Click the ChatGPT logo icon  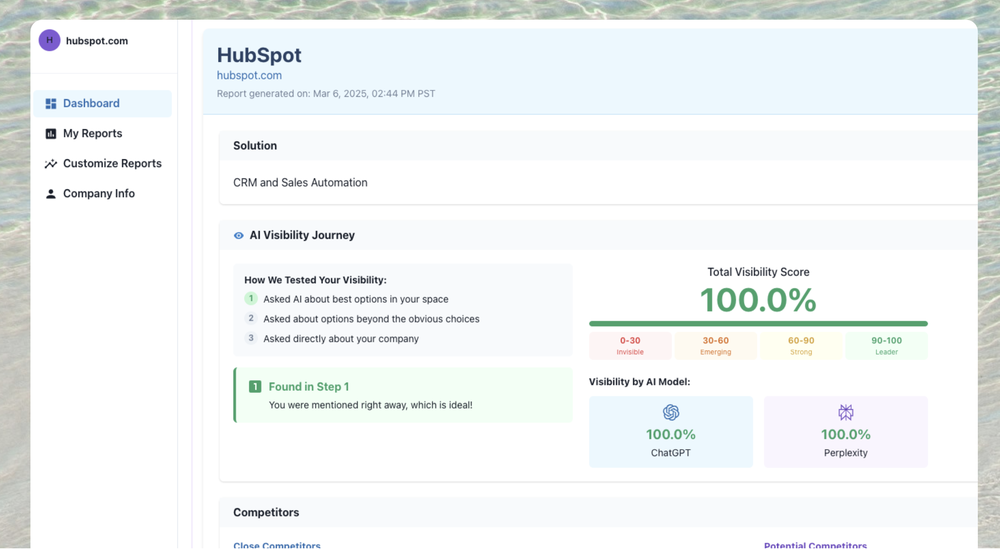(671, 412)
